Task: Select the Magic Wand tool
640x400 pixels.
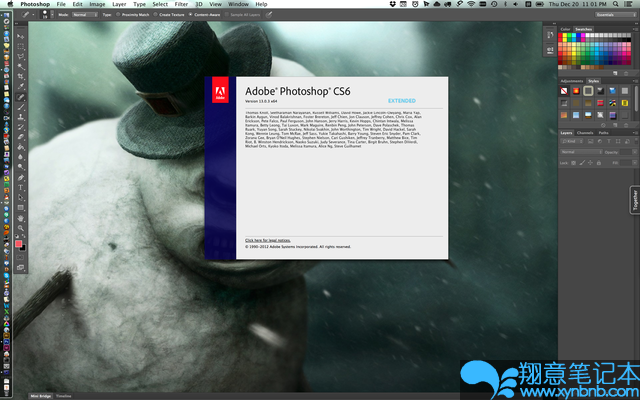Action: click(x=20, y=66)
